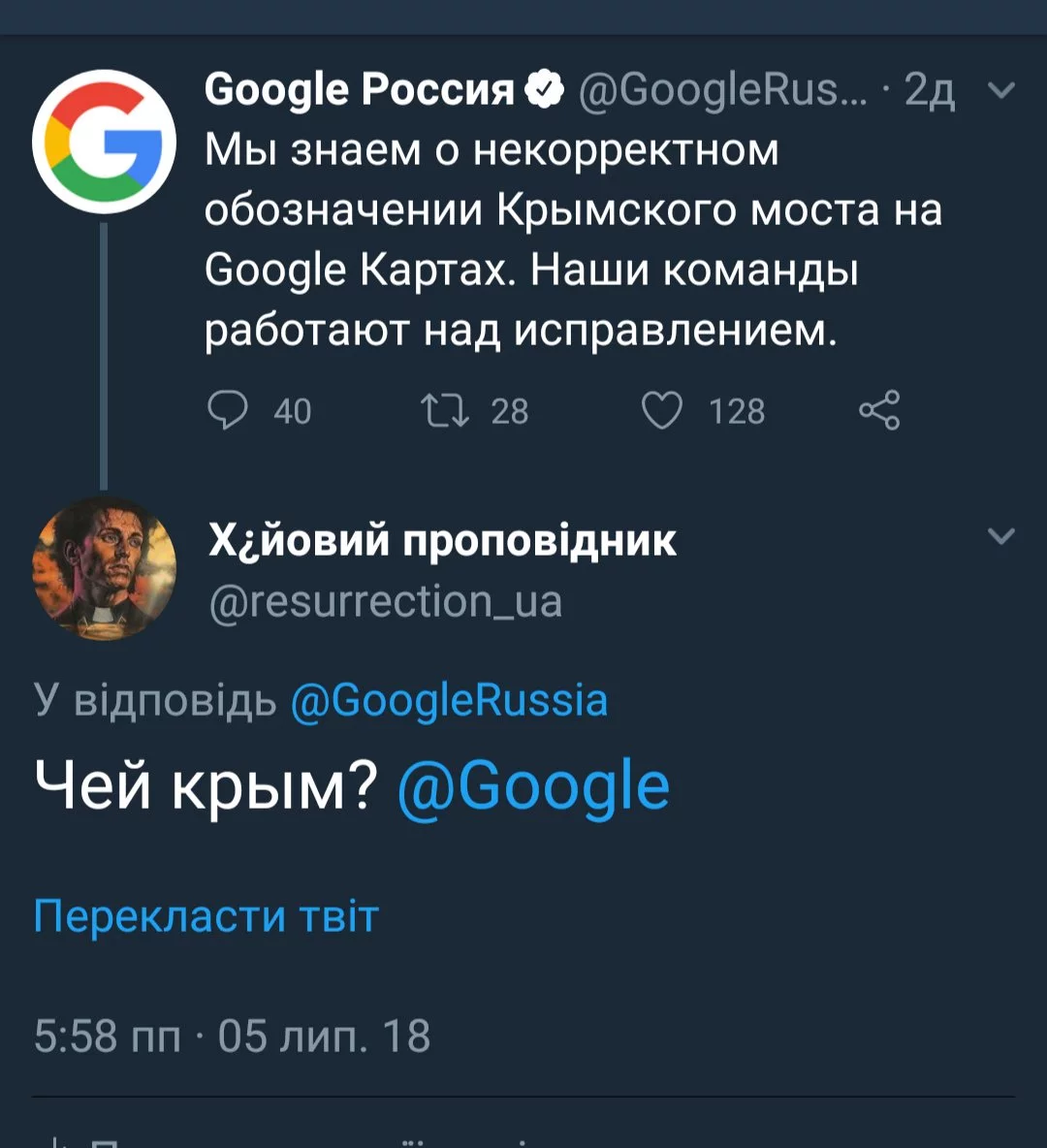
Task: Click the verified badge next to Google Россия
Action: 546,90
